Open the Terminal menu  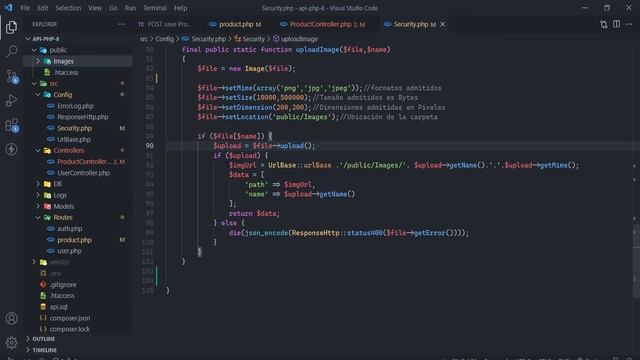coord(155,8)
